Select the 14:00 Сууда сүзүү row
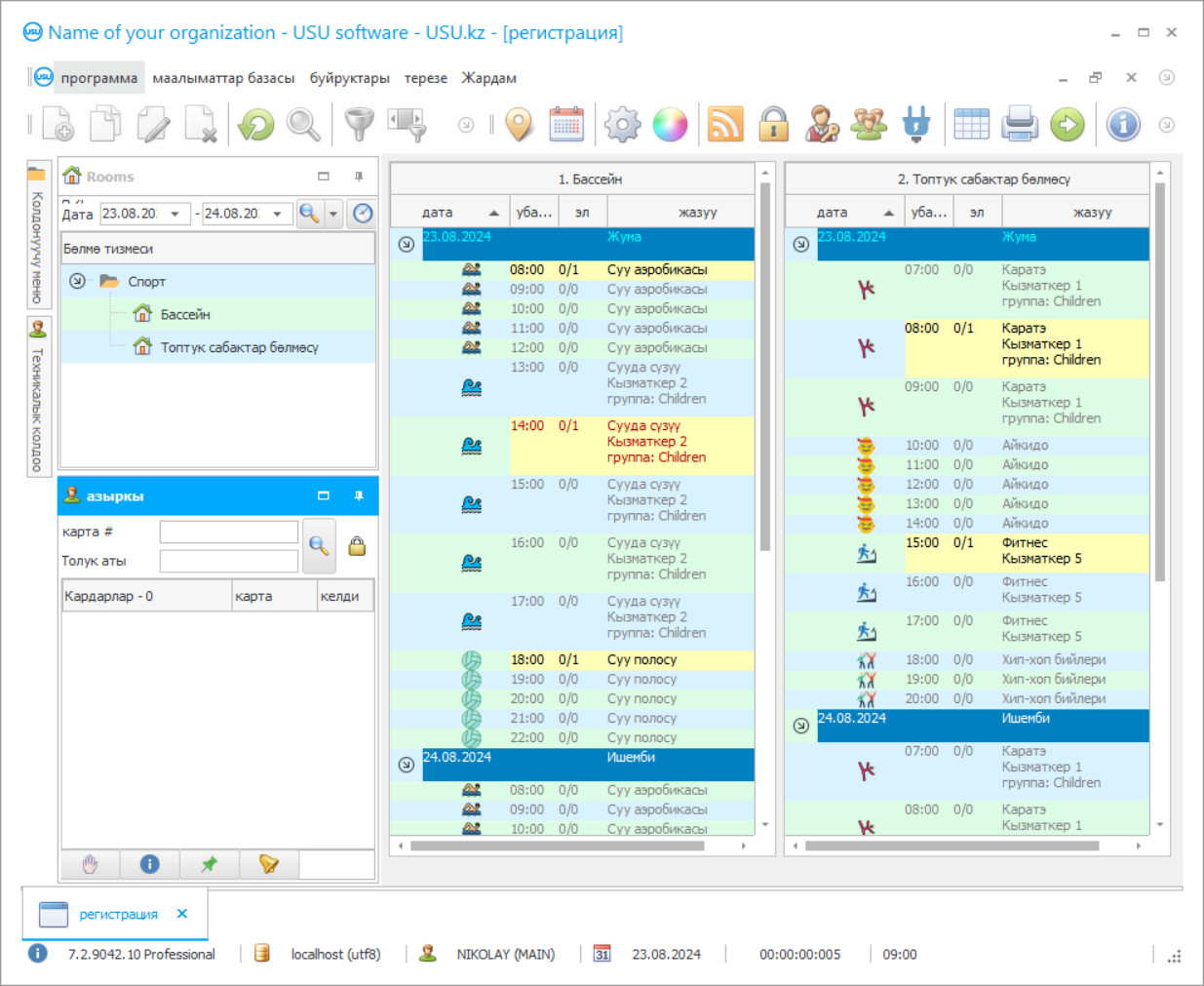The height and width of the screenshot is (986, 1204). pyautogui.click(x=572, y=446)
